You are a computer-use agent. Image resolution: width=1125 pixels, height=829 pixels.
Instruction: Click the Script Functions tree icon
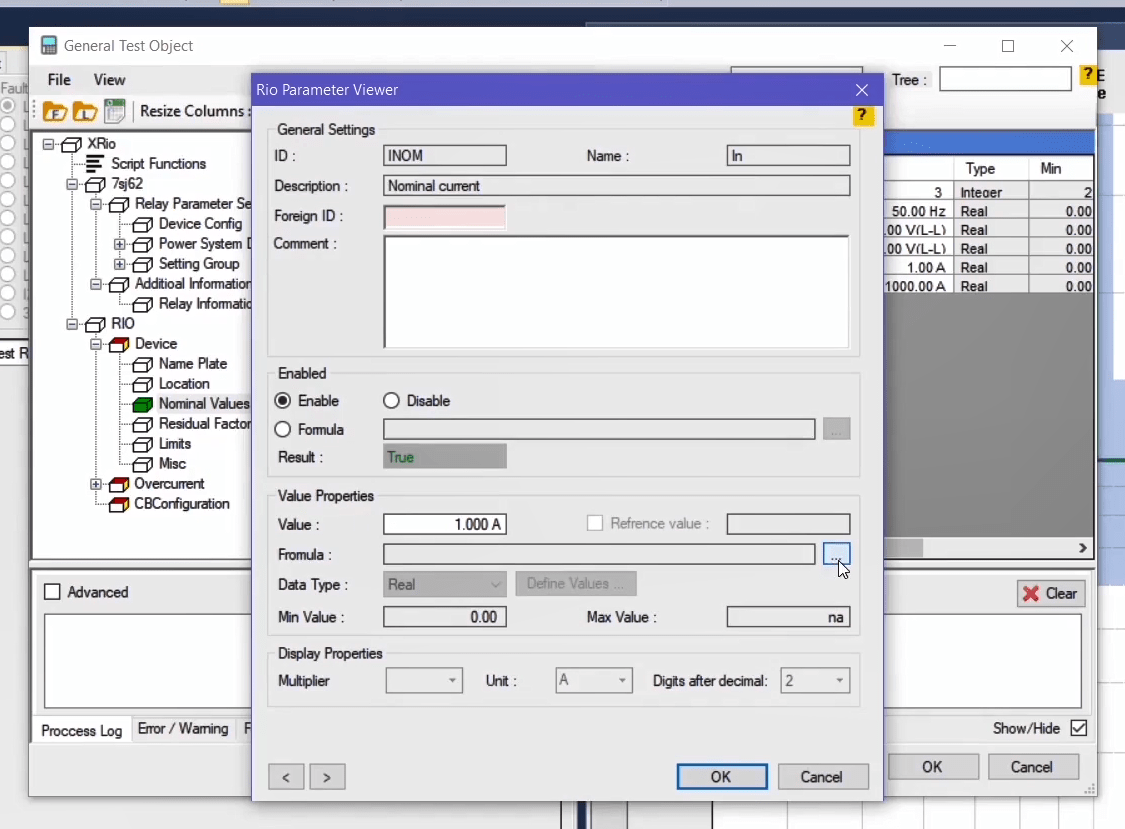[95, 164]
